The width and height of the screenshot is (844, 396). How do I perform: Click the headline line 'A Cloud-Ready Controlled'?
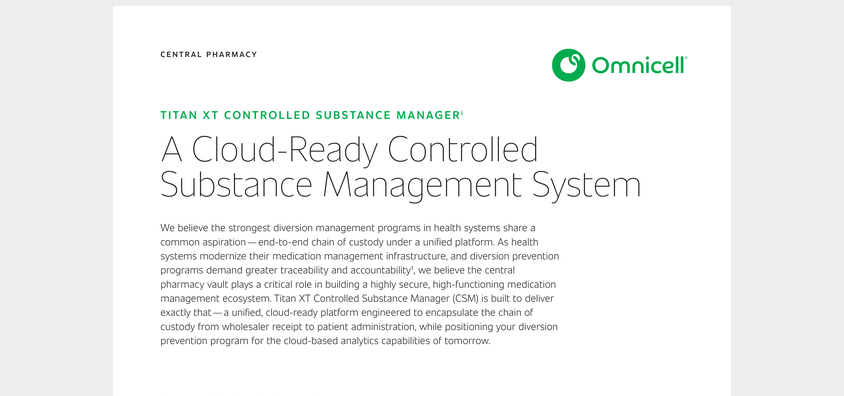[349, 149]
